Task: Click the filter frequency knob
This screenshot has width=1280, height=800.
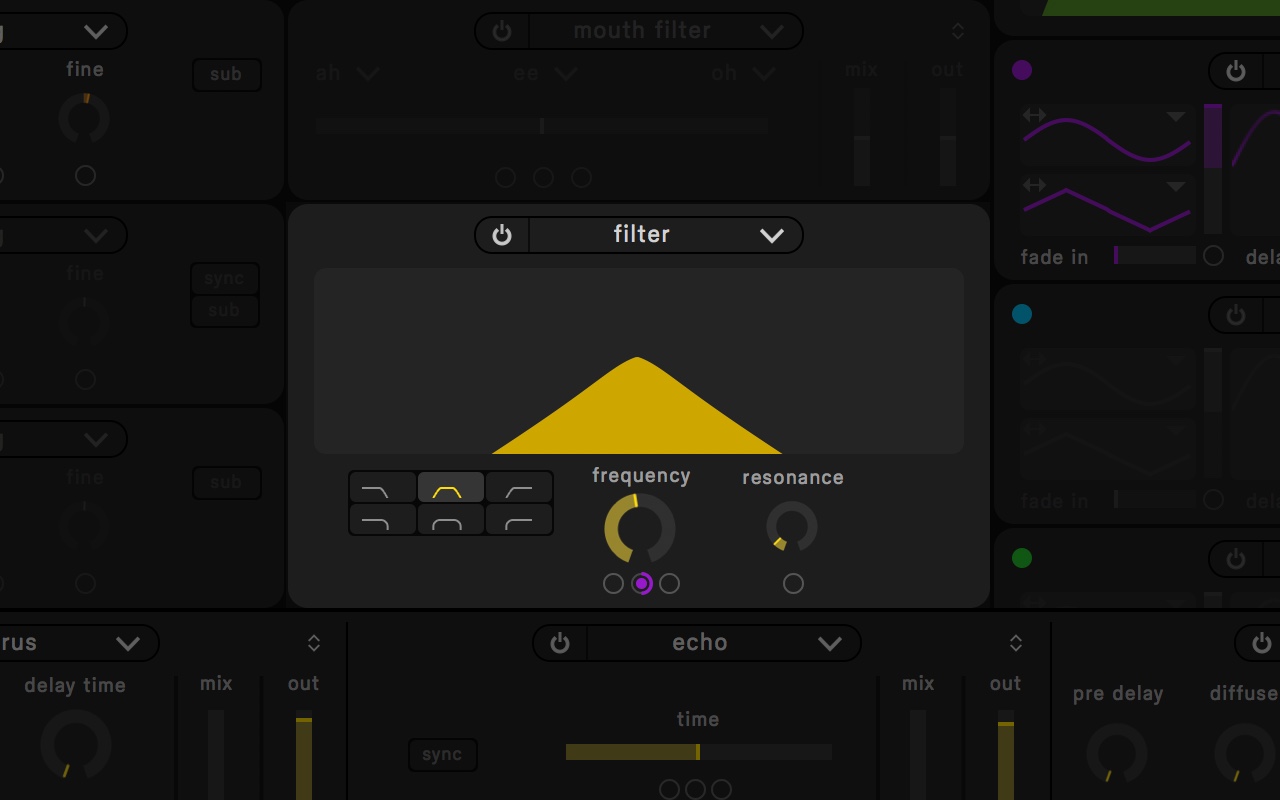Action: (640, 528)
